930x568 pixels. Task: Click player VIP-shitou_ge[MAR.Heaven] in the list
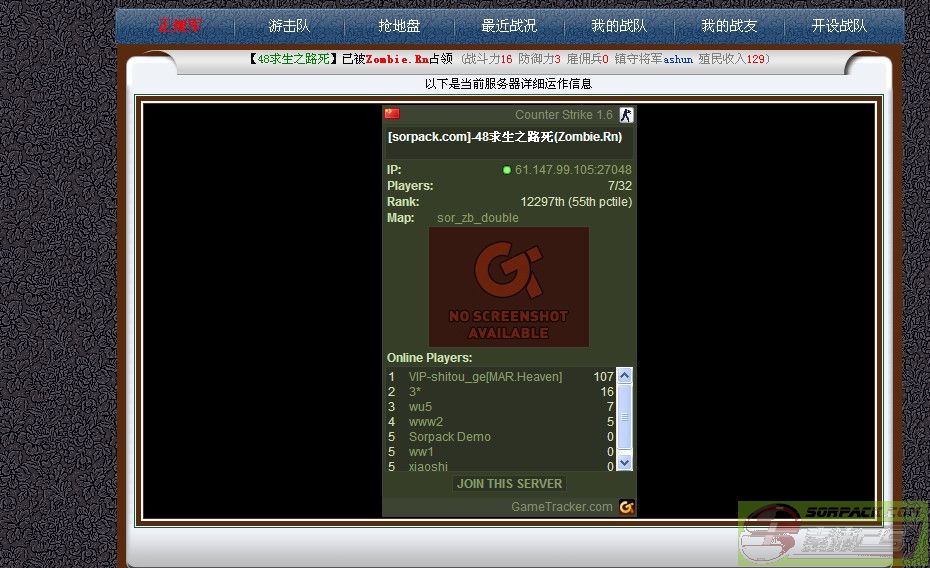(x=485, y=377)
